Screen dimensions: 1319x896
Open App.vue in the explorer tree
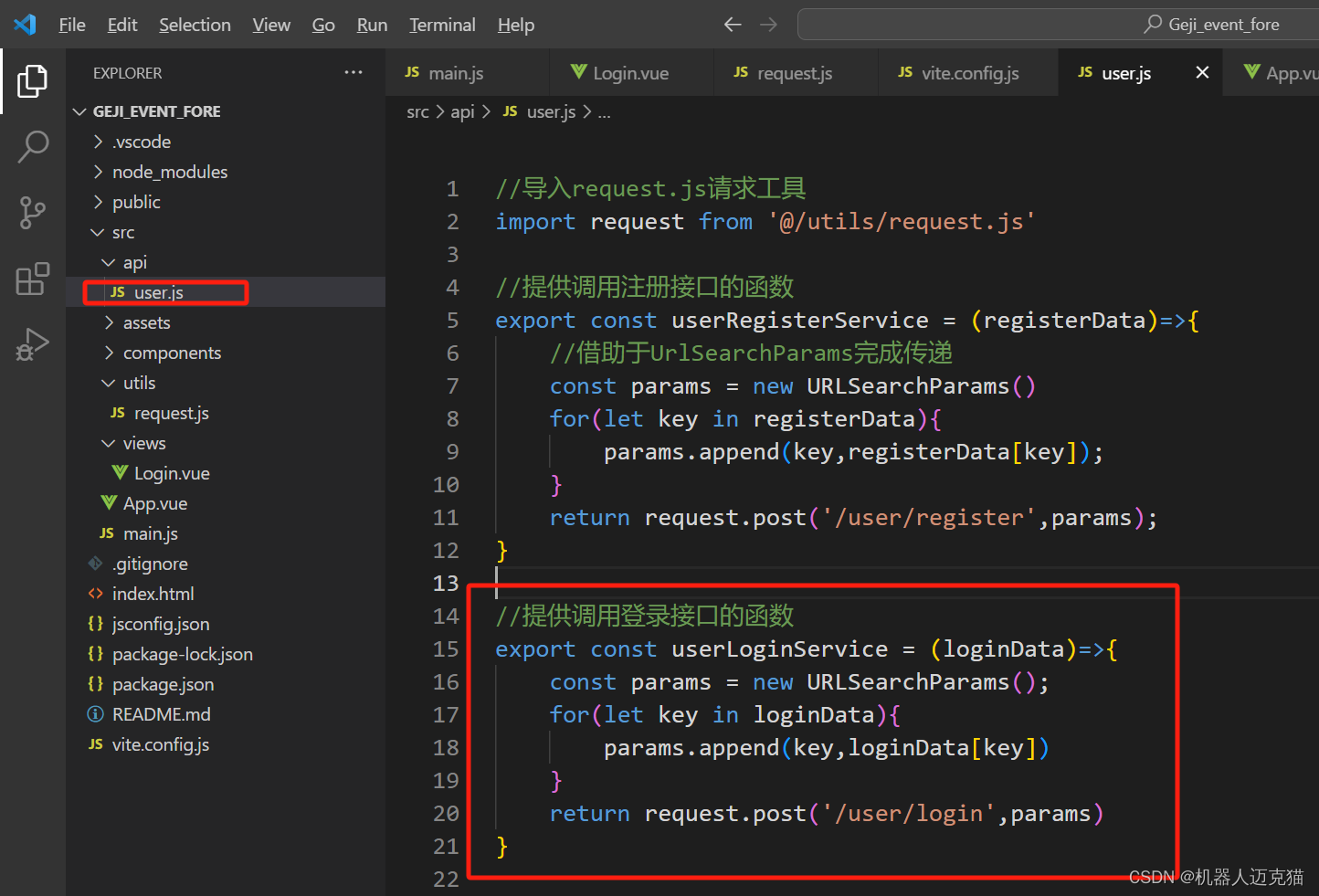pyautogui.click(x=226, y=503)
